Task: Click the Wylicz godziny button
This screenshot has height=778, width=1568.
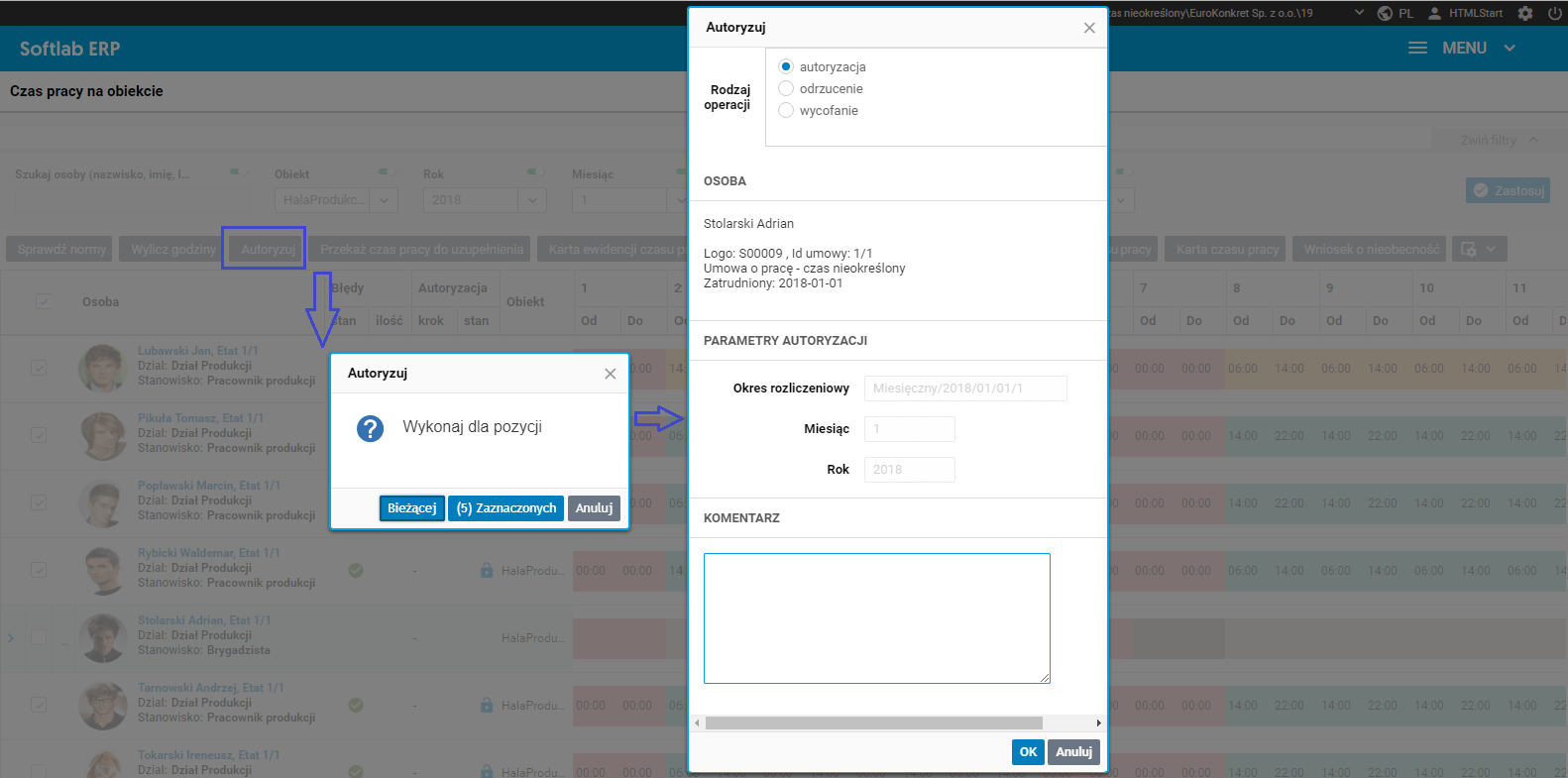Action: pyautogui.click(x=173, y=249)
